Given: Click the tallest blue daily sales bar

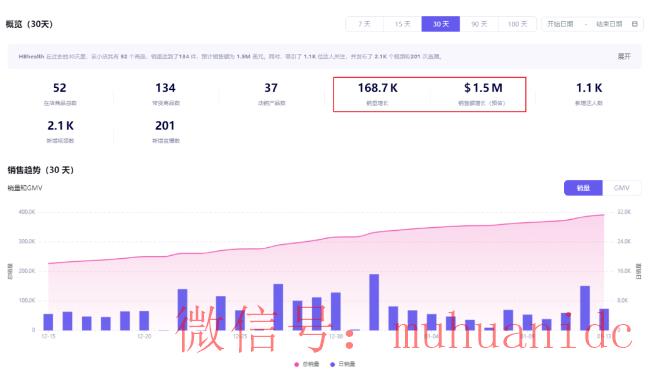Looking at the screenshot, I should tap(374, 302).
